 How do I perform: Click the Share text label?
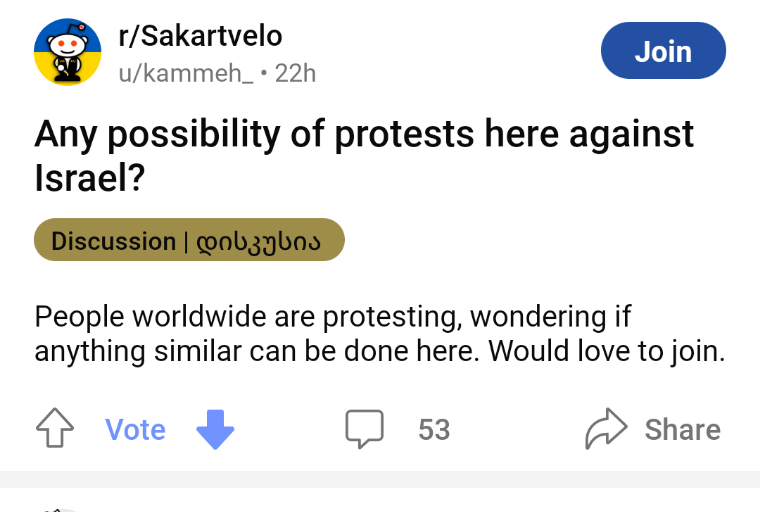[x=682, y=430]
